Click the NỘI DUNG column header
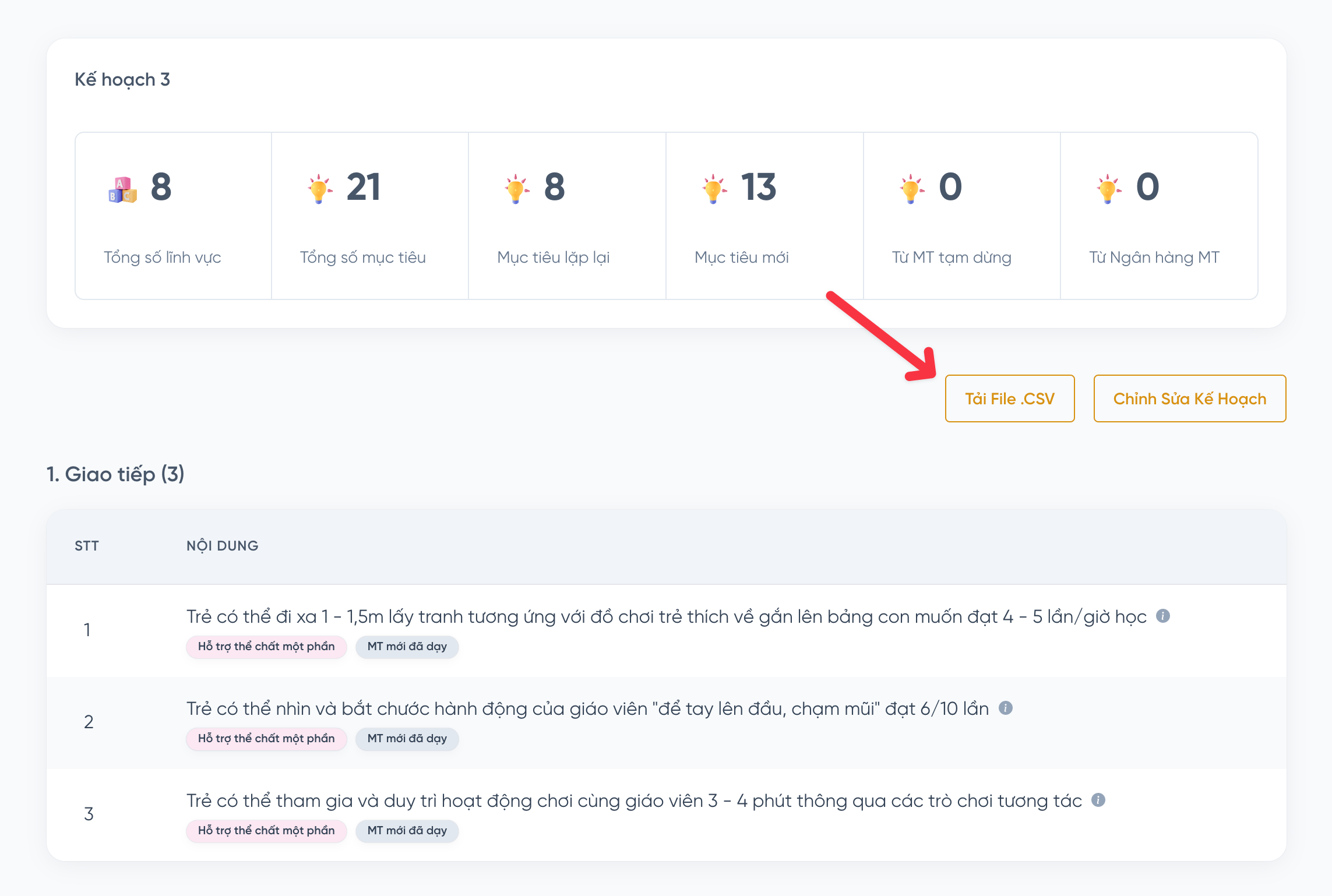1332x896 pixels. tap(222, 546)
